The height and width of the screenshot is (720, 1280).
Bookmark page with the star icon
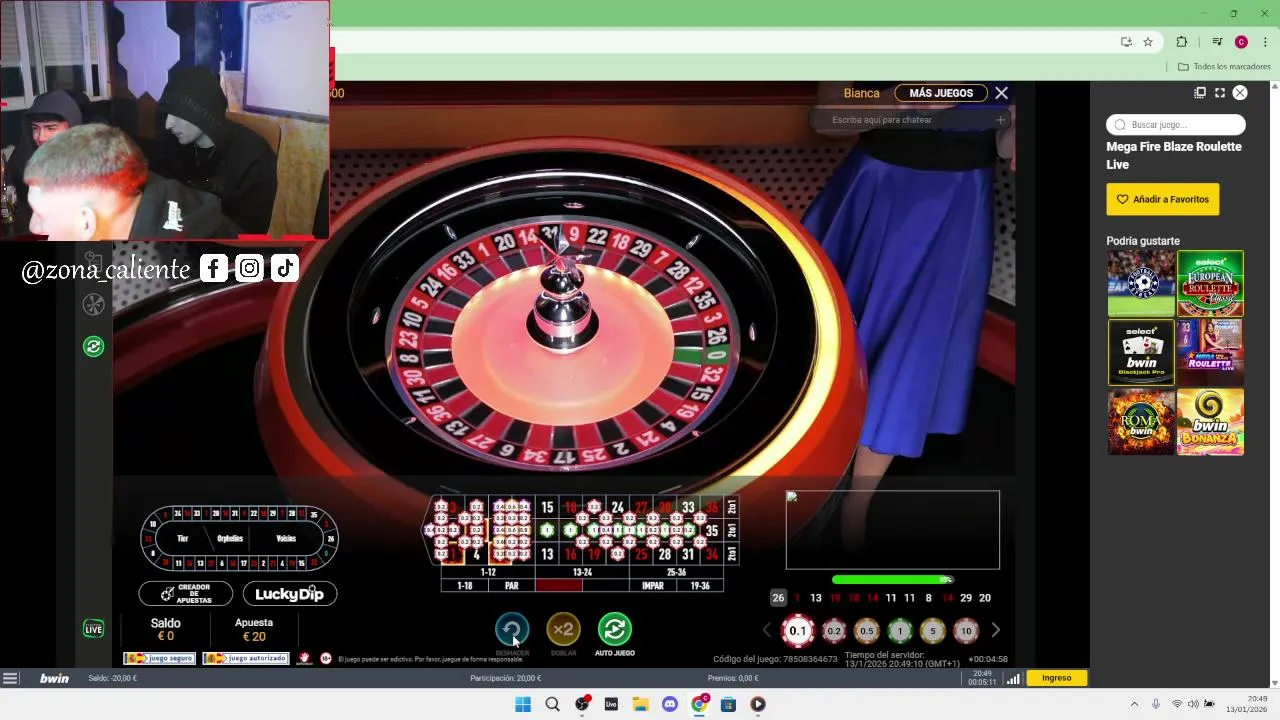[x=1148, y=42]
